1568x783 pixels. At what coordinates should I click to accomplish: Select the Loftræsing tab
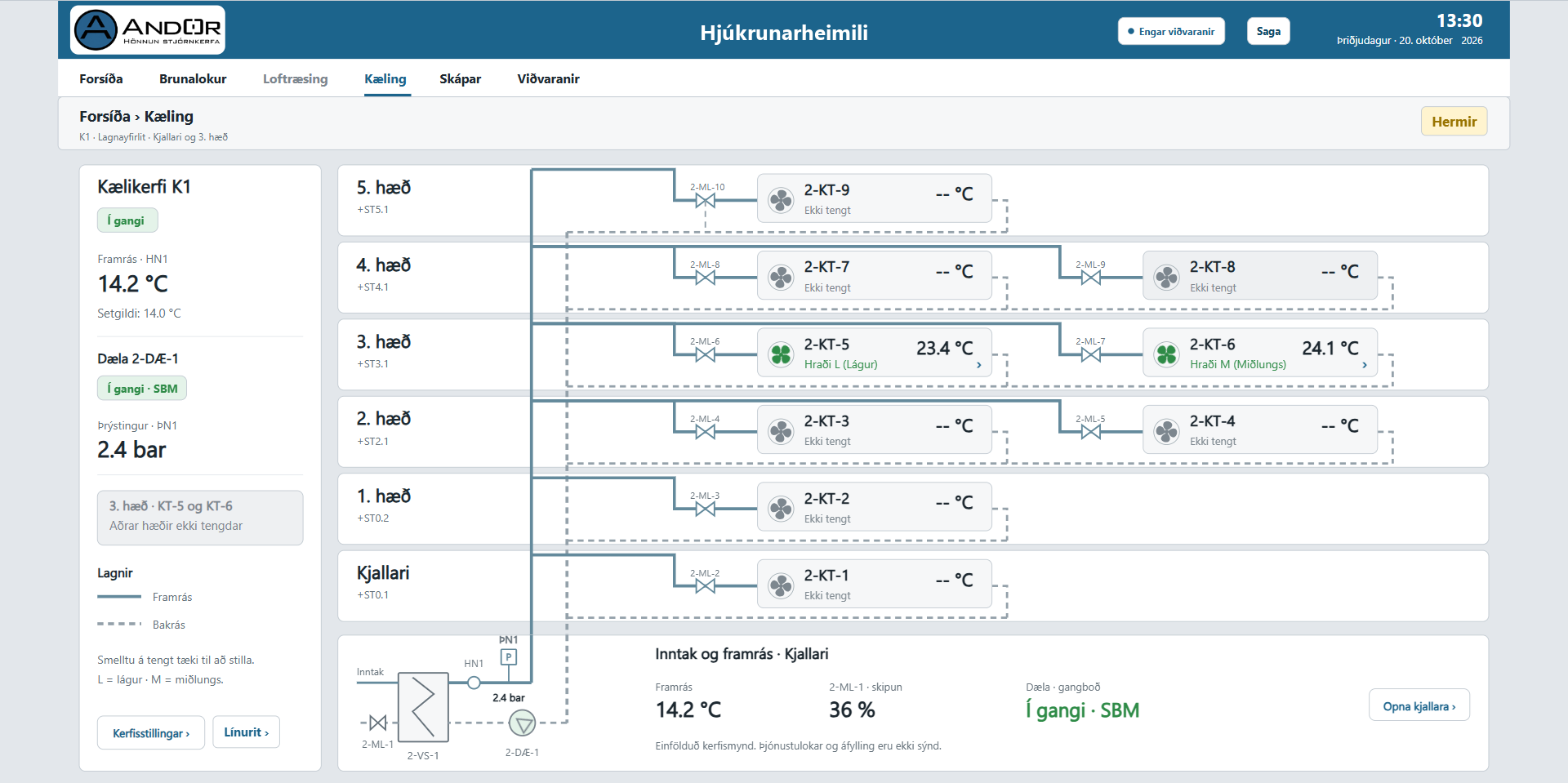[296, 79]
